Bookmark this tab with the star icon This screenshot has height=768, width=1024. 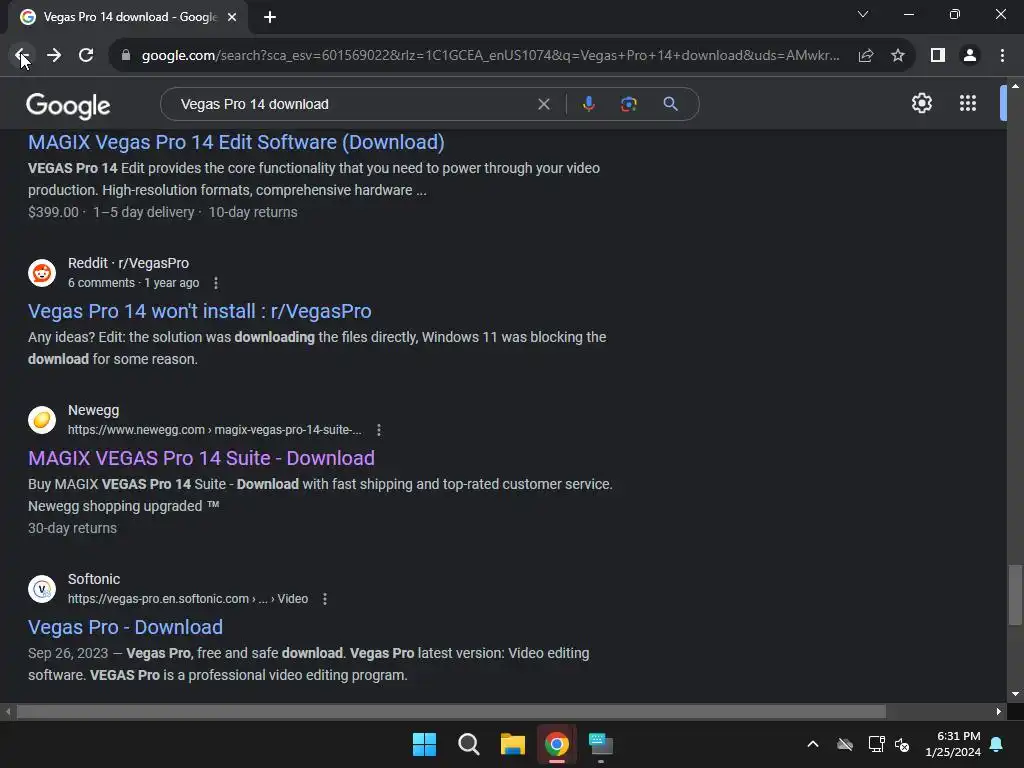click(898, 56)
